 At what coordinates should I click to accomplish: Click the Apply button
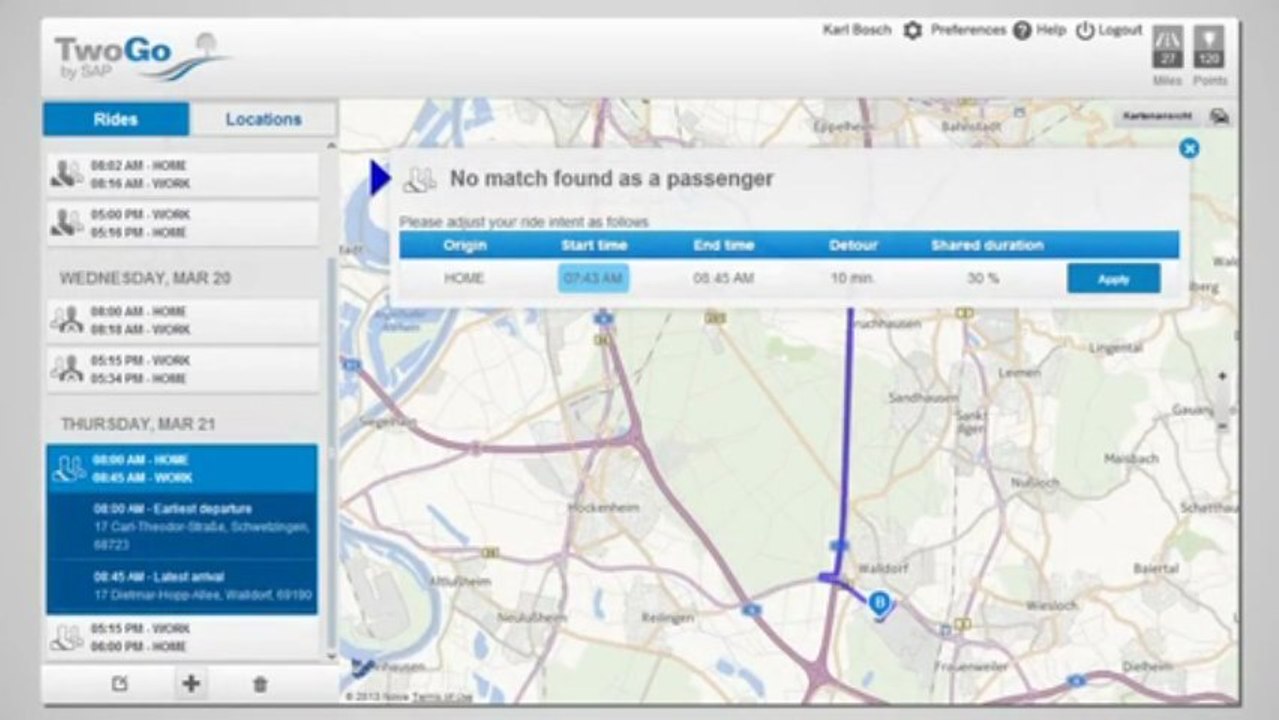click(x=1113, y=279)
